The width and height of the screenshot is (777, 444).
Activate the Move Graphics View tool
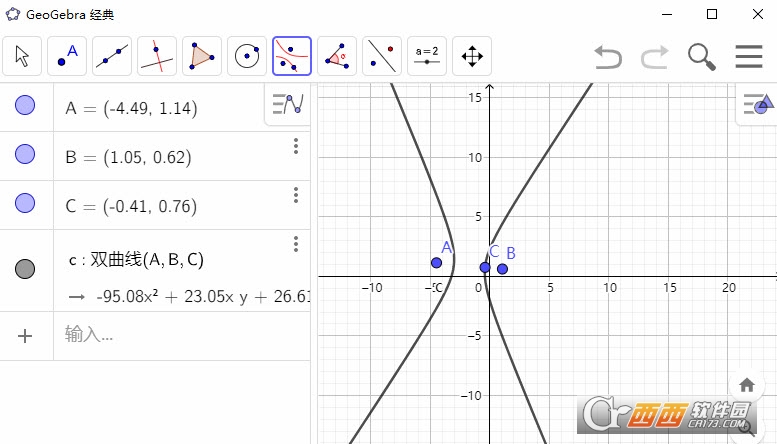point(472,56)
